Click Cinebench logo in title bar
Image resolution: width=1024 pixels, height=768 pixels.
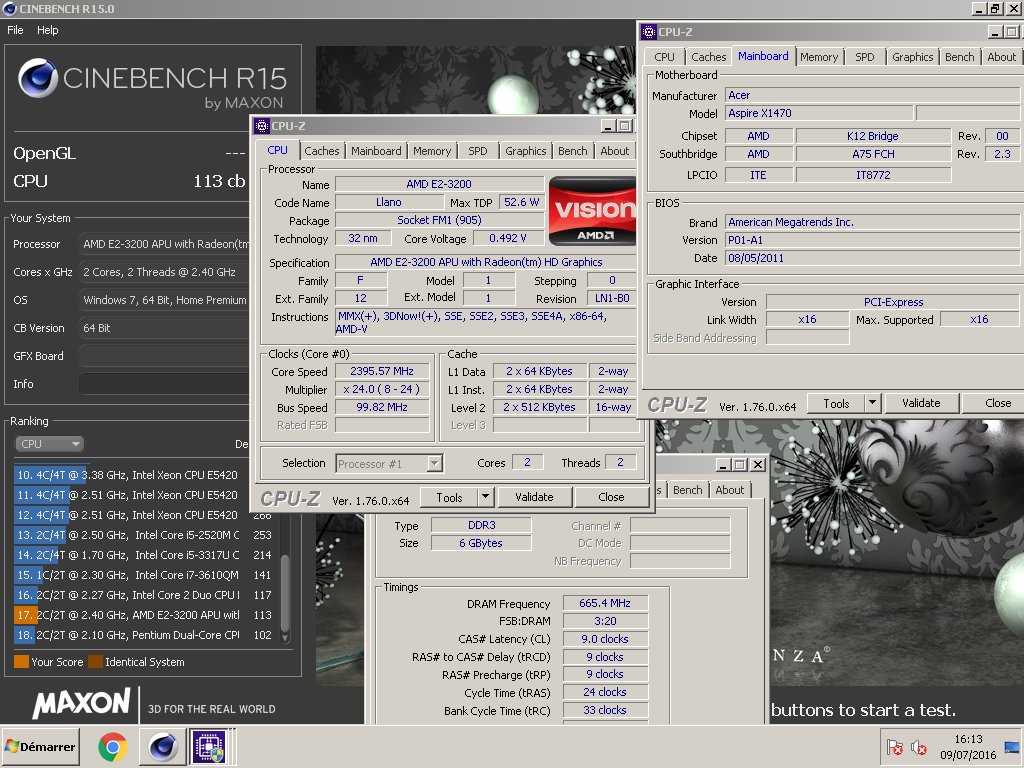[x=10, y=8]
